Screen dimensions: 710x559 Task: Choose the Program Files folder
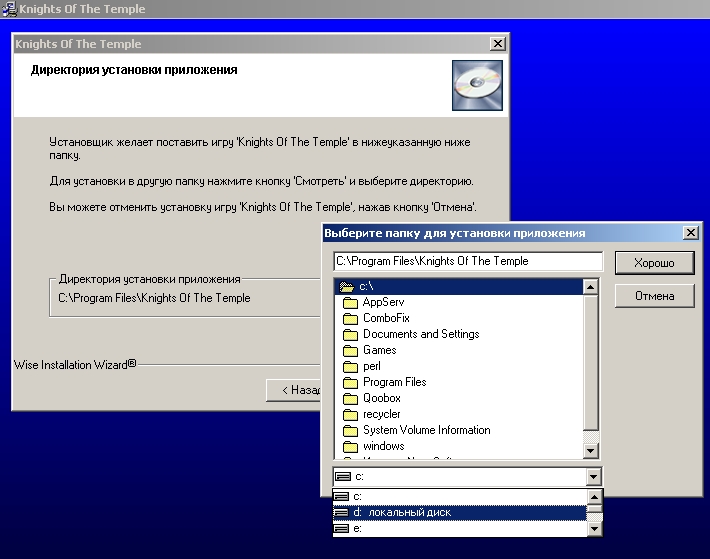click(x=394, y=382)
